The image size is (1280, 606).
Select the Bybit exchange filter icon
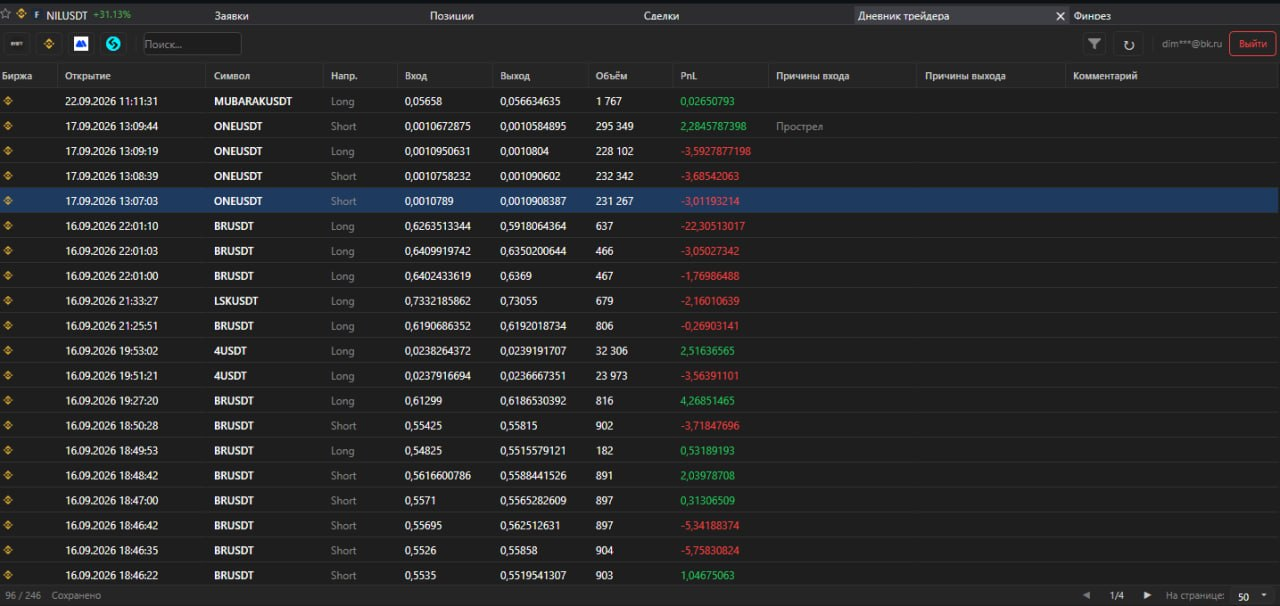[17, 44]
